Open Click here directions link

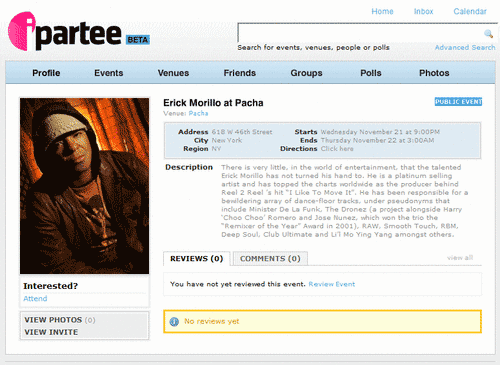pos(337,149)
